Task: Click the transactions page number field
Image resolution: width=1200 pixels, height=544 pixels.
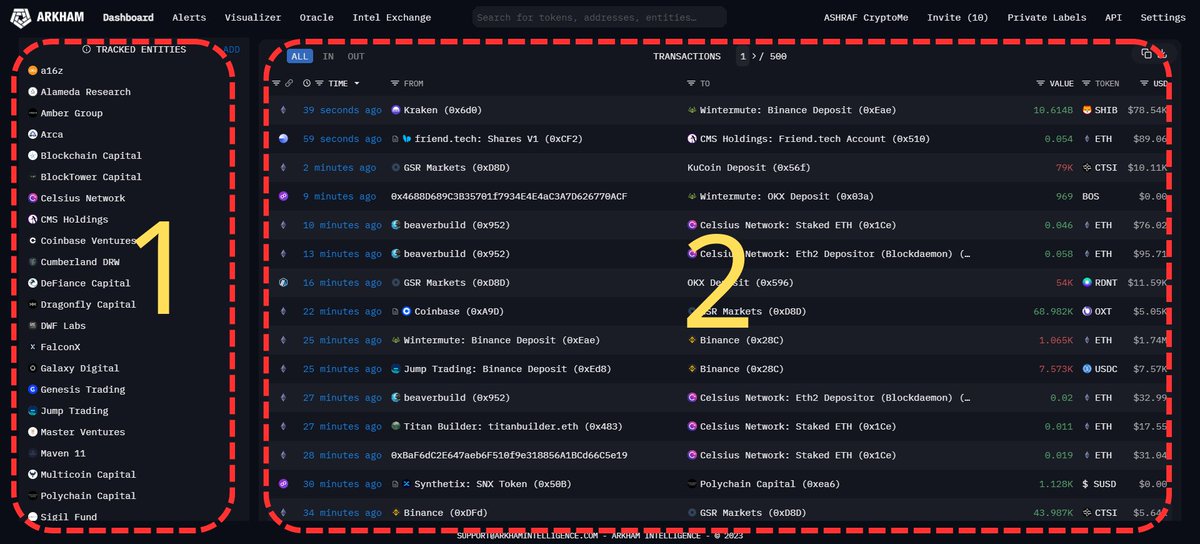Action: click(741, 57)
